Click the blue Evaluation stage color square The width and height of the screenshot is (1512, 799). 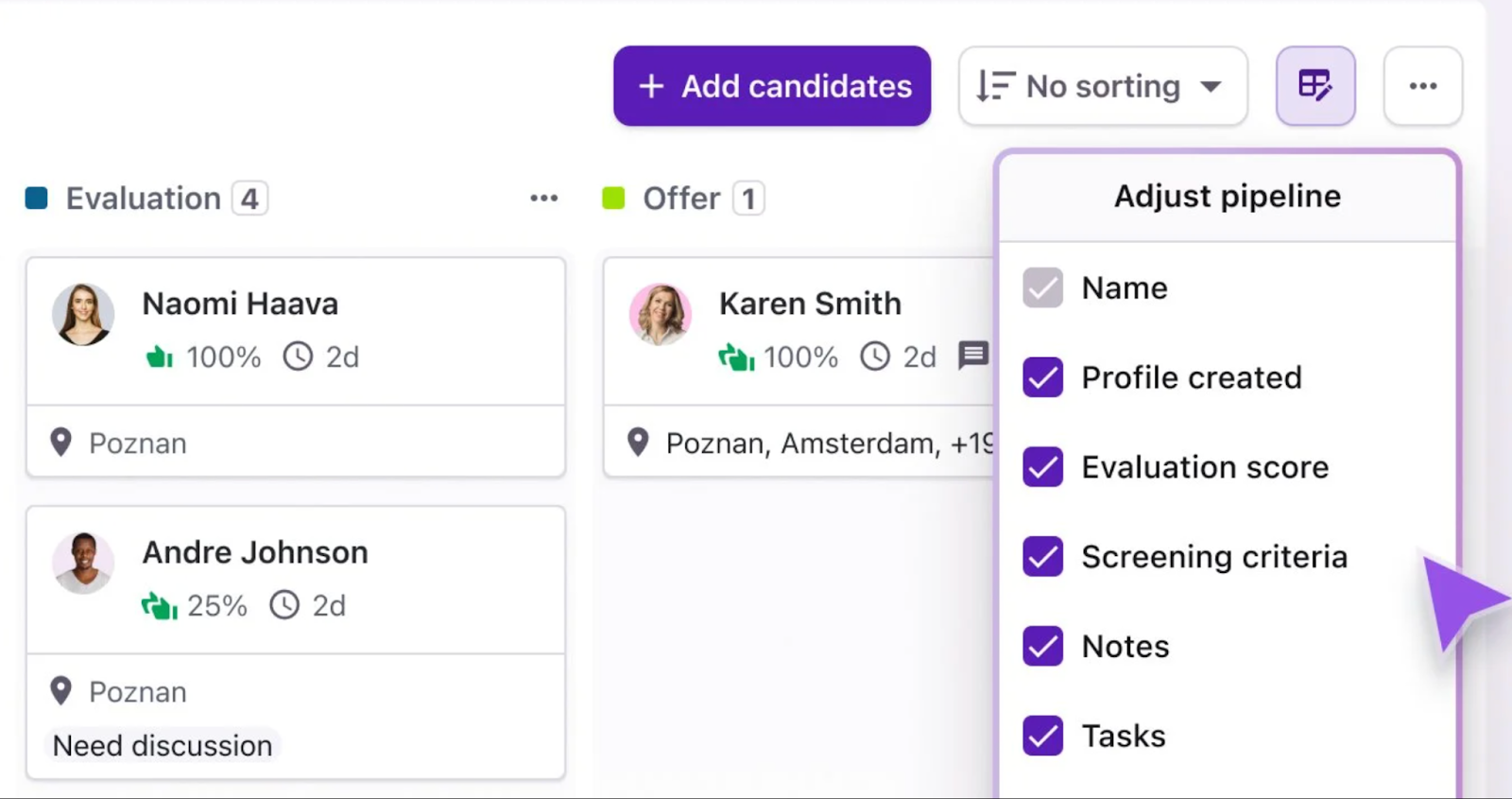click(36, 199)
